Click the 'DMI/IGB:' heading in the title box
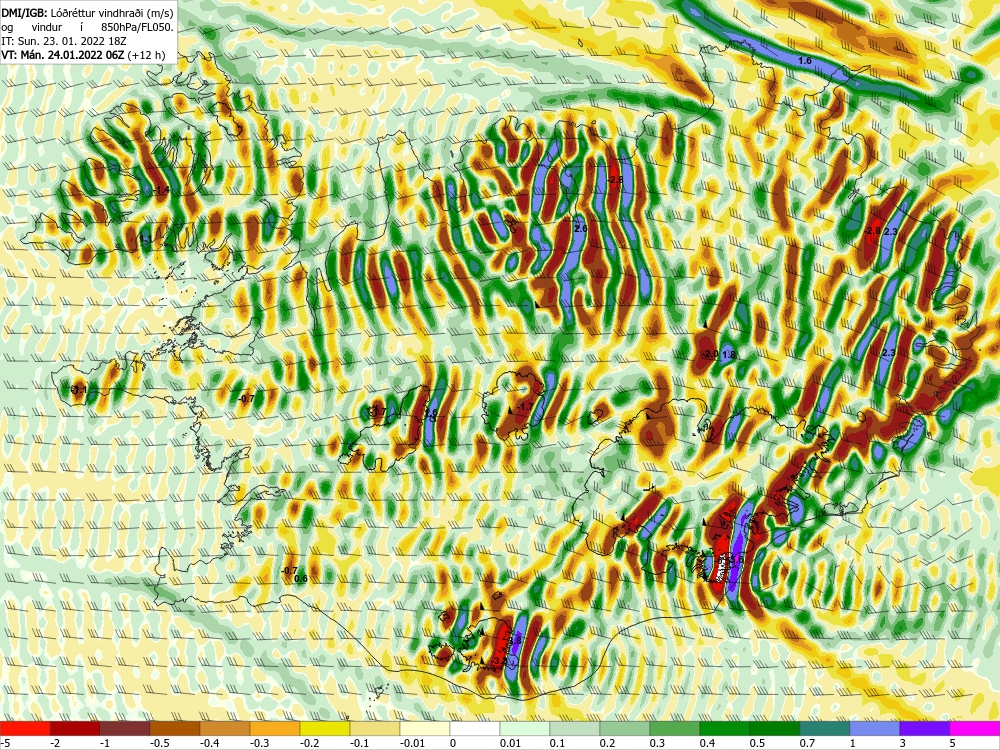Viewport: 1000px width, 750px height. (x=23, y=13)
